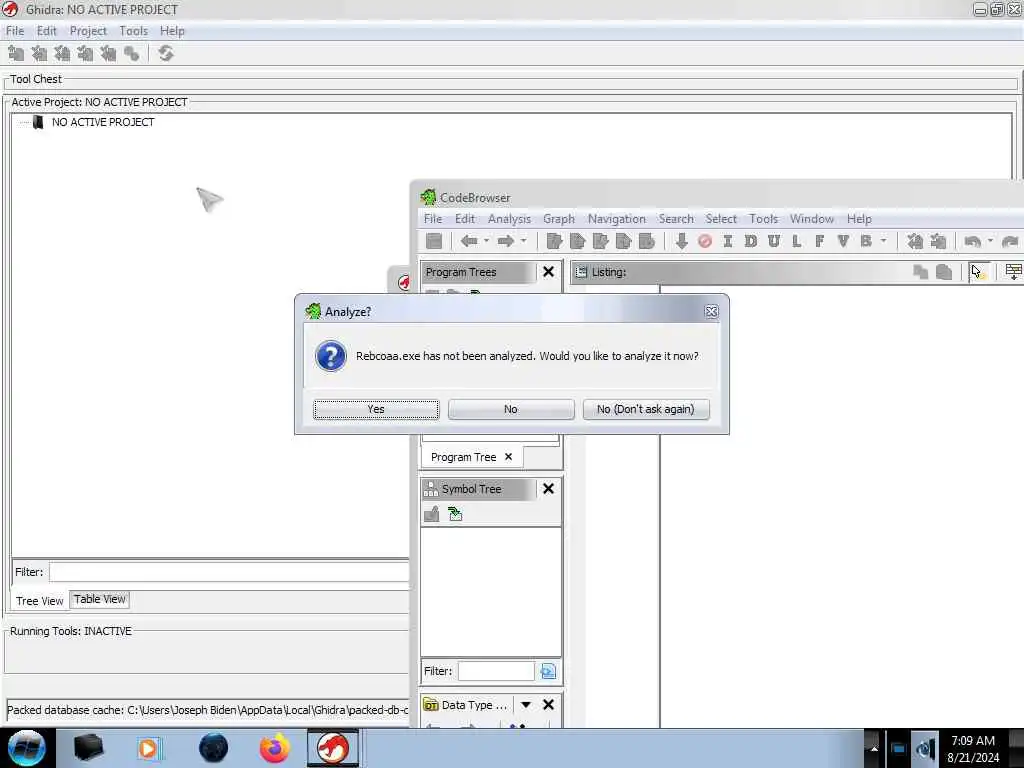Click the Ghidra dragon icon in taskbar
The image size is (1024, 768).
click(333, 748)
